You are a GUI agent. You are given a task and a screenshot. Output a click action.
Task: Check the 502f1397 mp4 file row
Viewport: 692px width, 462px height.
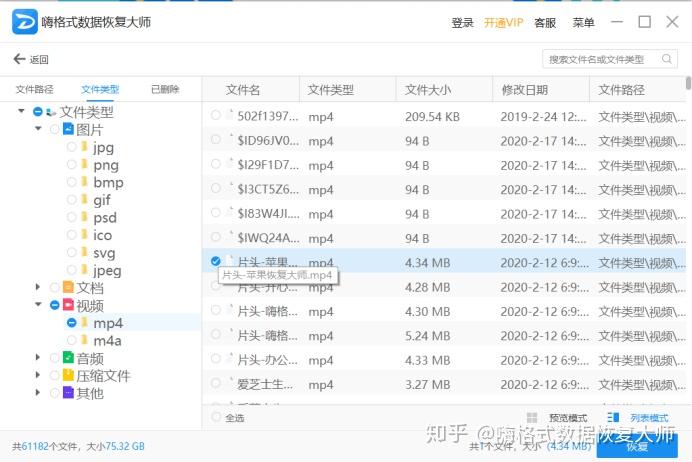point(215,116)
